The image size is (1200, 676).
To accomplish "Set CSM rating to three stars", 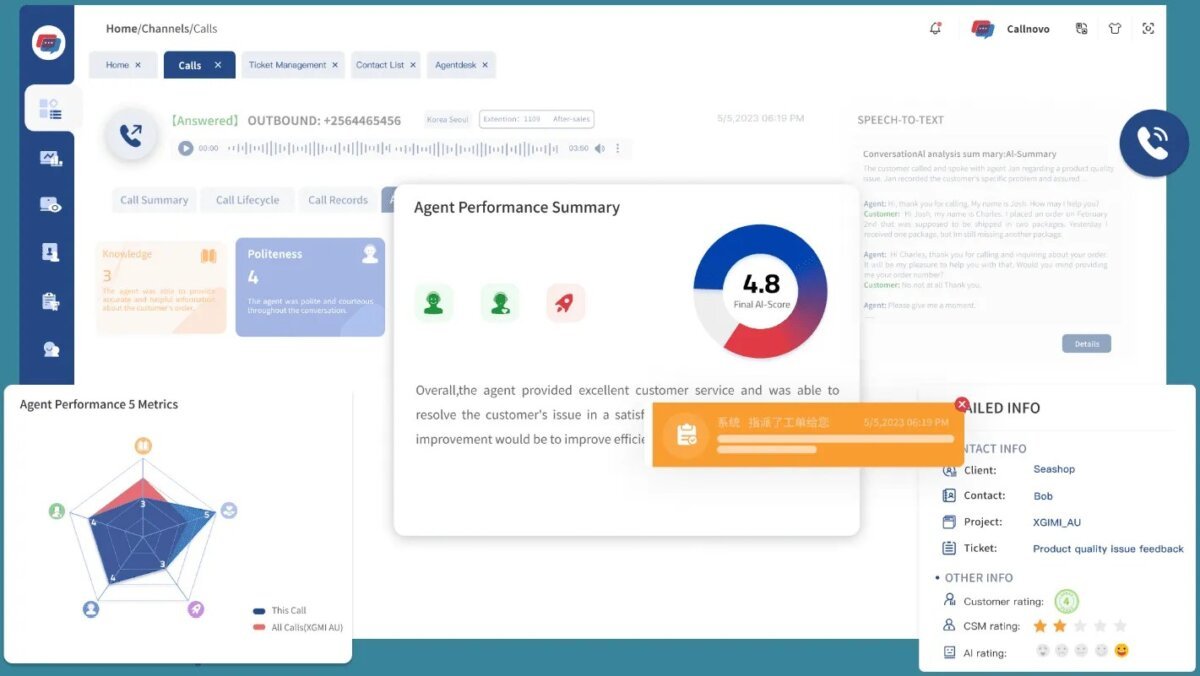I will pos(1080,626).
